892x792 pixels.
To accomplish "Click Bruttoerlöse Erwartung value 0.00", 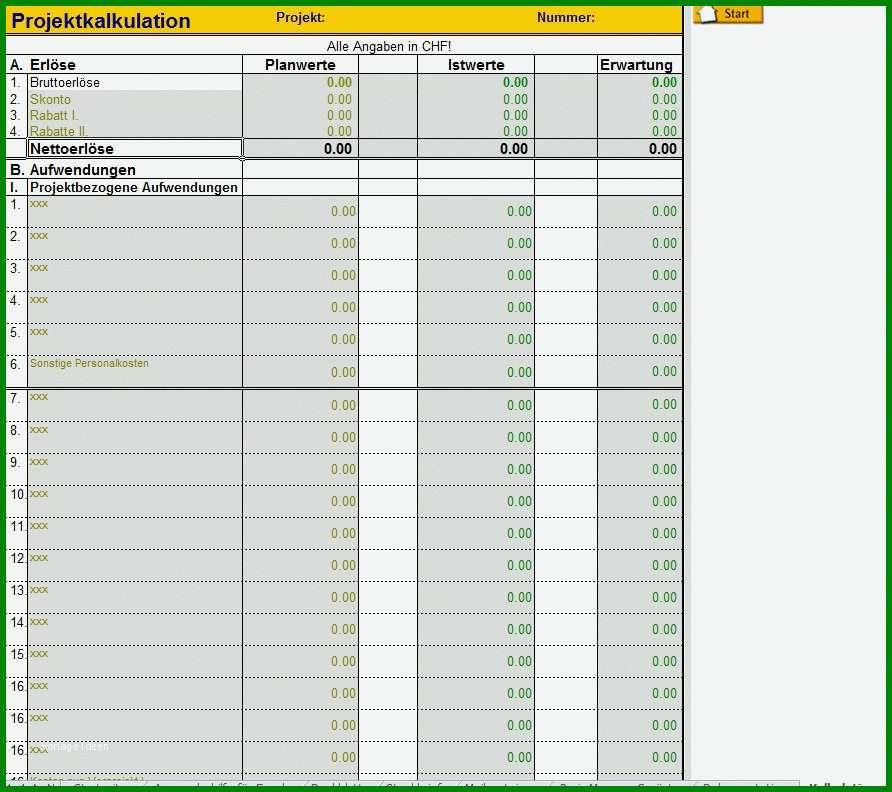I will point(664,82).
